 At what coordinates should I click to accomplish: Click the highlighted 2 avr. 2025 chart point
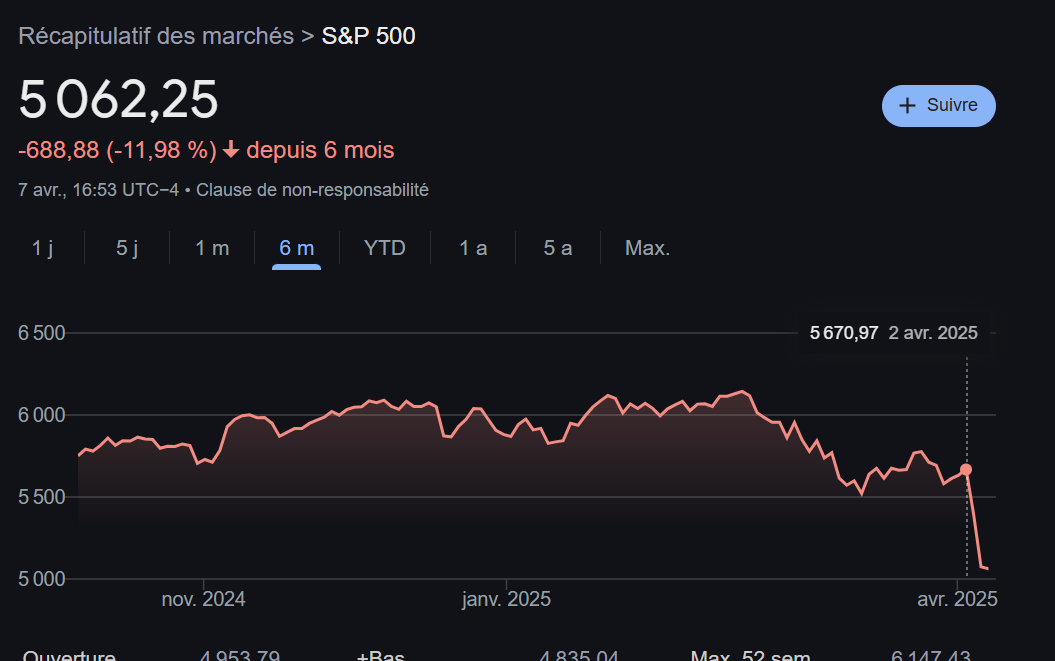[x=966, y=469]
